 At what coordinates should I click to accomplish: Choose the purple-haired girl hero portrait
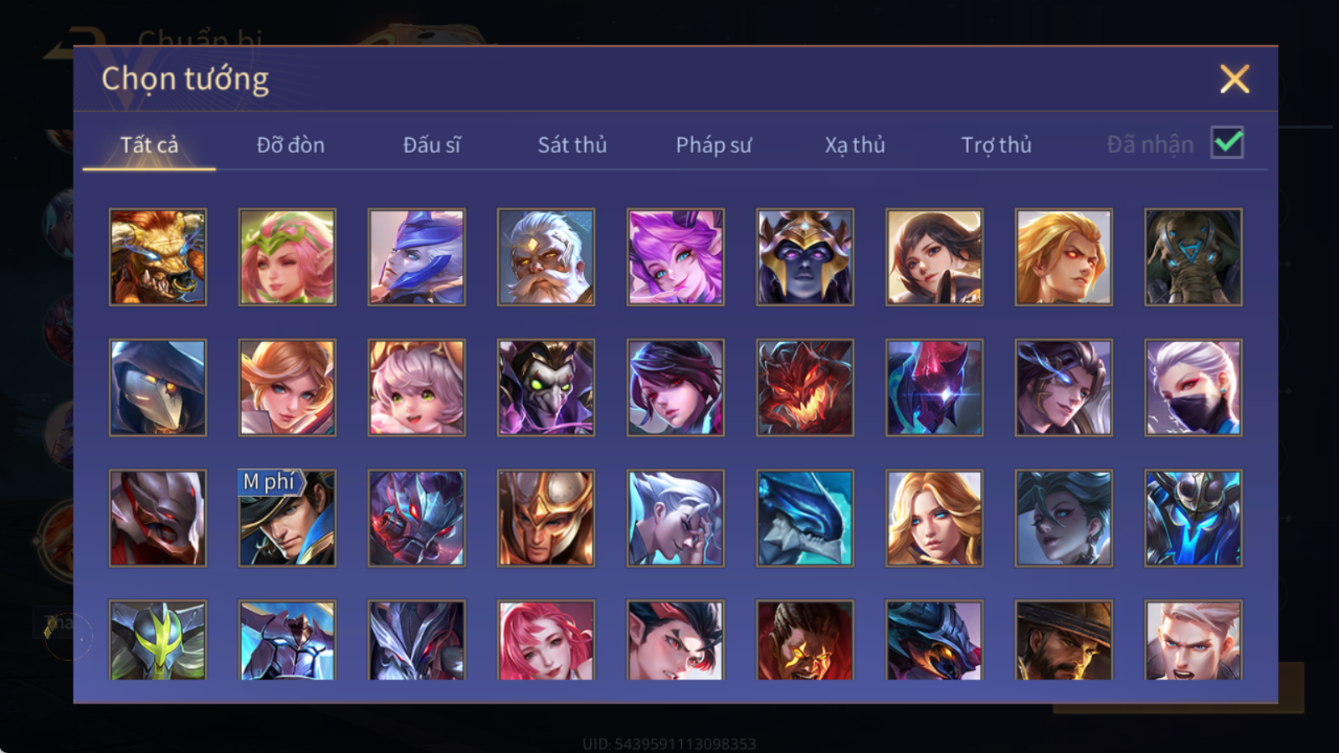676,257
